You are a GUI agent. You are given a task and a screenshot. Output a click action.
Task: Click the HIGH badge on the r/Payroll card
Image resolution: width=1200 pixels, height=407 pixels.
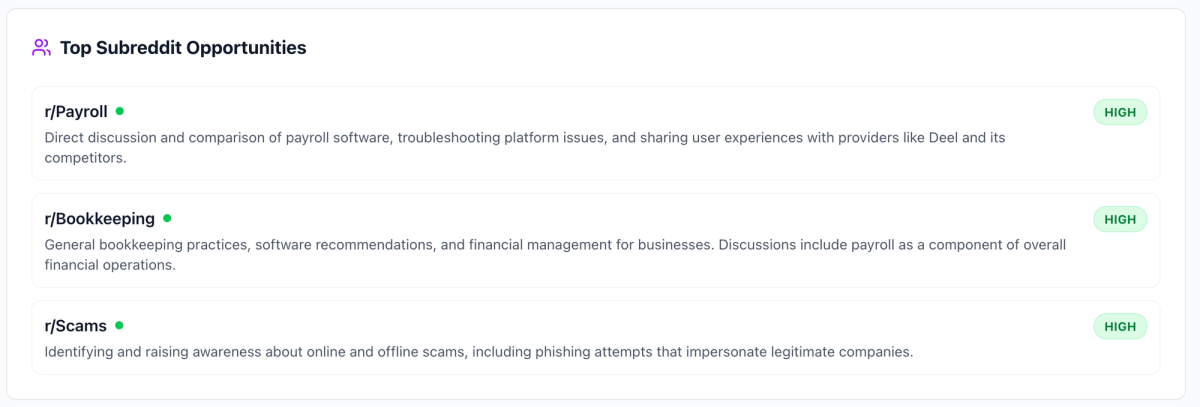click(x=1120, y=112)
